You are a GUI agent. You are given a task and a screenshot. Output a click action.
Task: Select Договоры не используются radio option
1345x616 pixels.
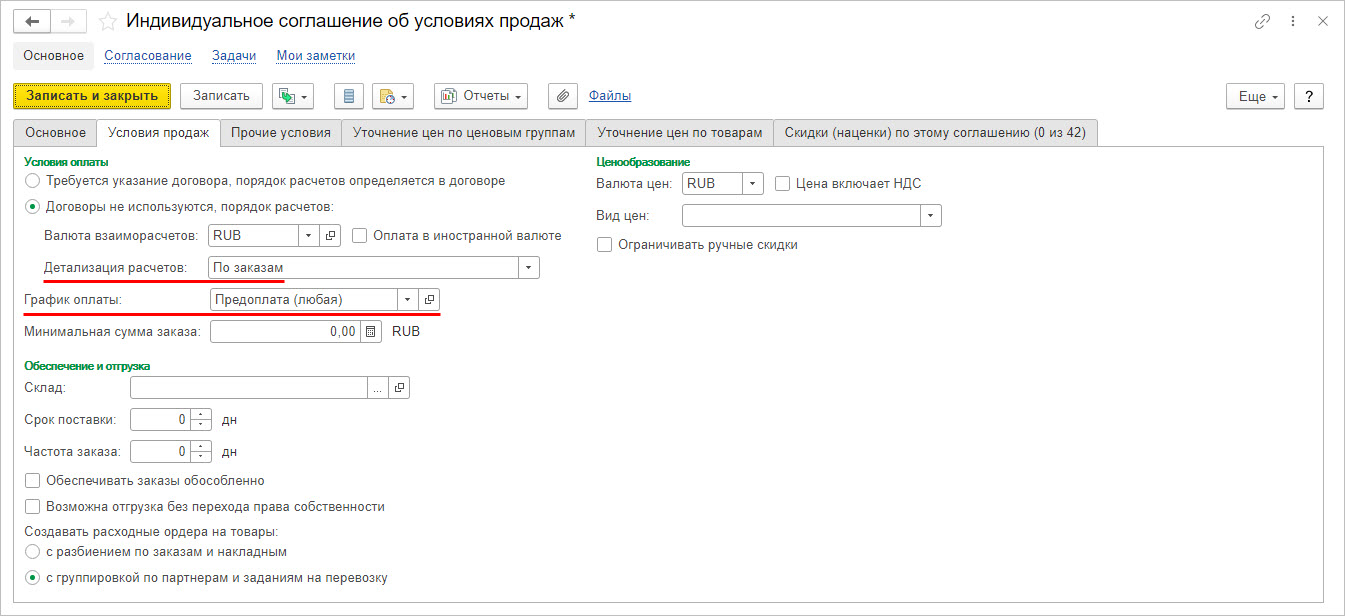point(33,207)
